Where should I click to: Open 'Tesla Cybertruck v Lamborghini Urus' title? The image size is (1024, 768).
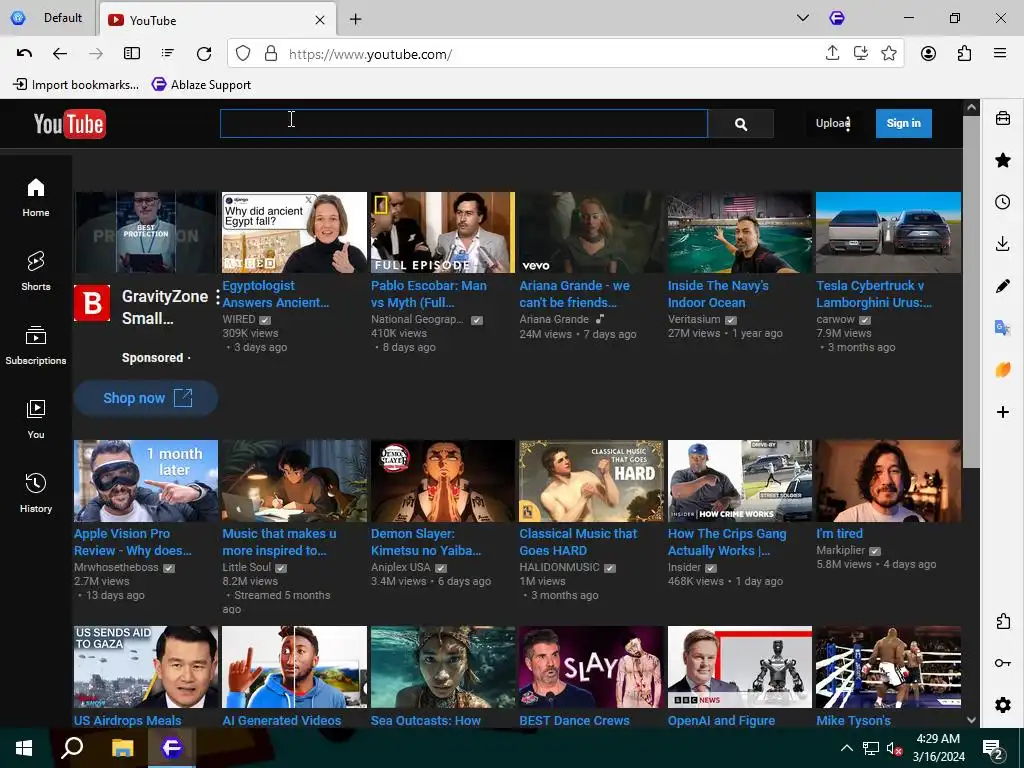pos(874,294)
